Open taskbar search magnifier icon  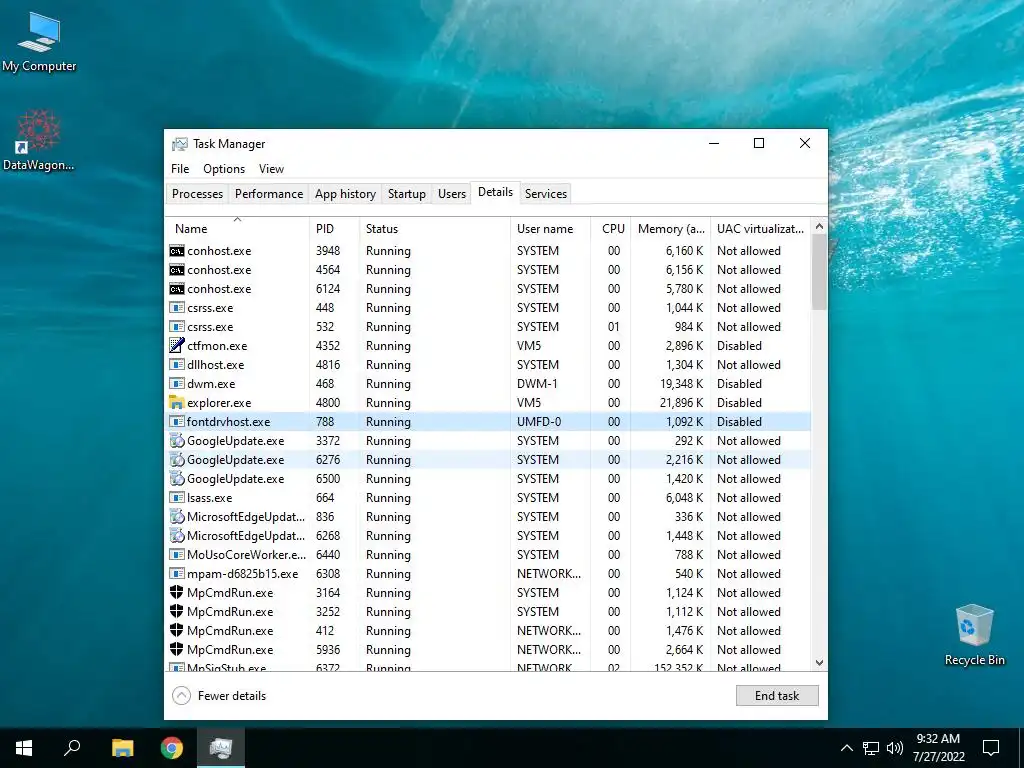[72, 748]
